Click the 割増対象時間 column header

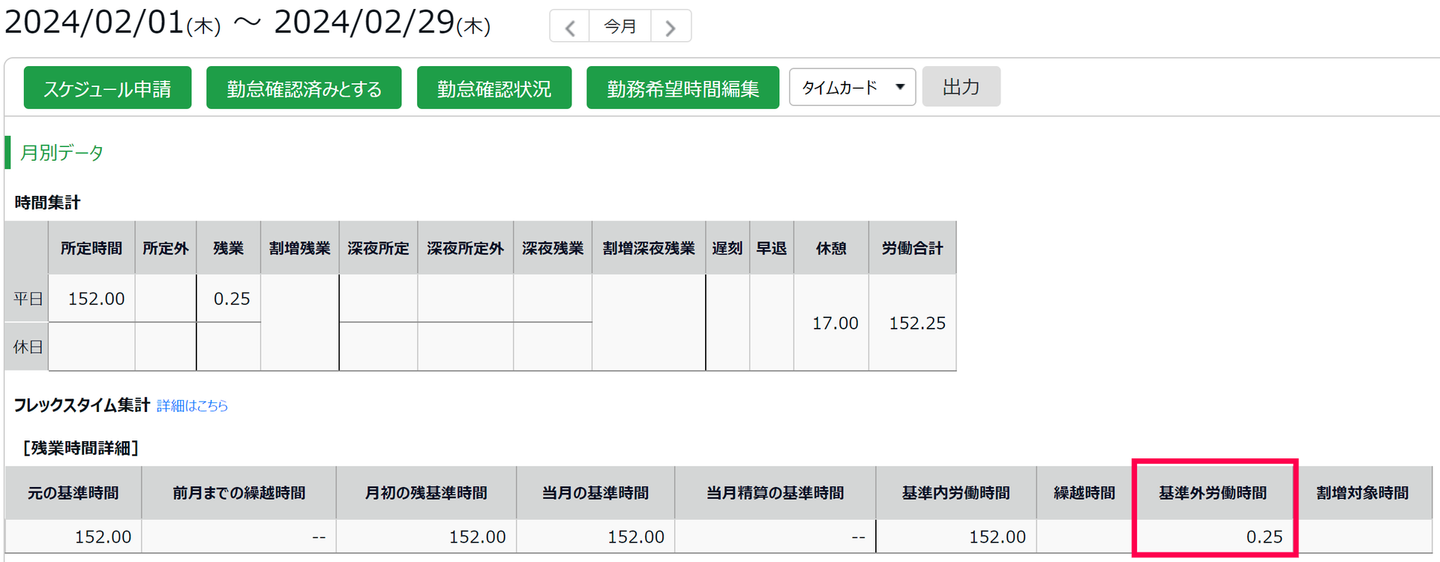click(x=1362, y=493)
